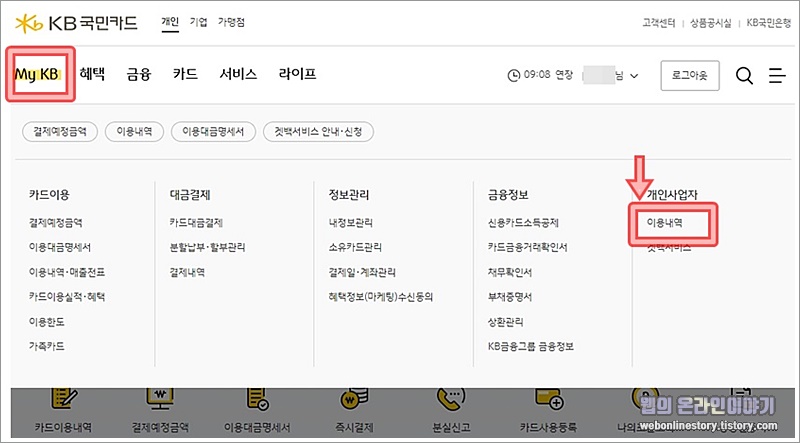Viewport: 800px width, 443px height.
Task: Click the 결제예정금액 quick icon at bottom
Action: [161, 401]
